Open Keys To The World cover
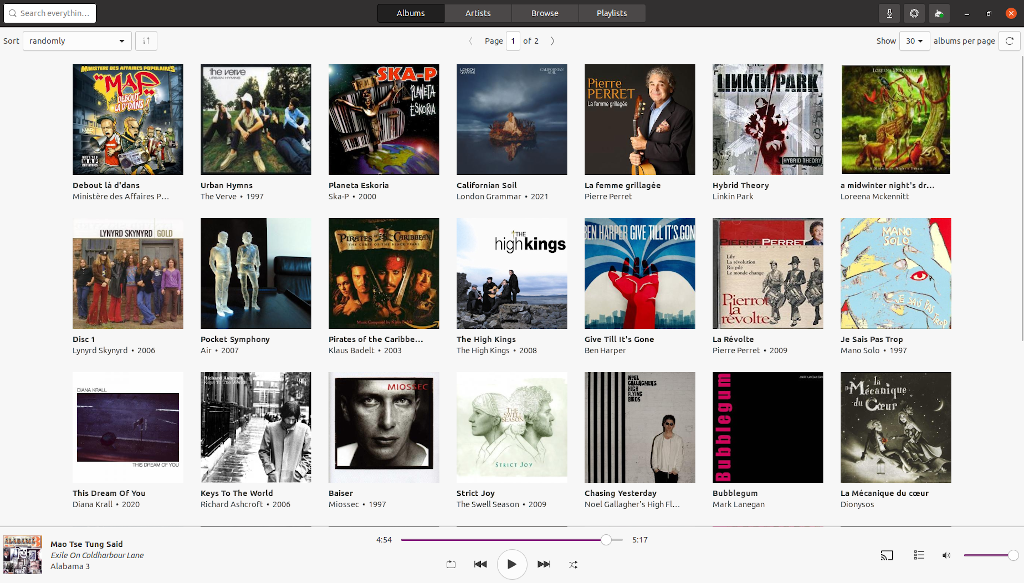This screenshot has height=583, width=1024. tap(256, 428)
